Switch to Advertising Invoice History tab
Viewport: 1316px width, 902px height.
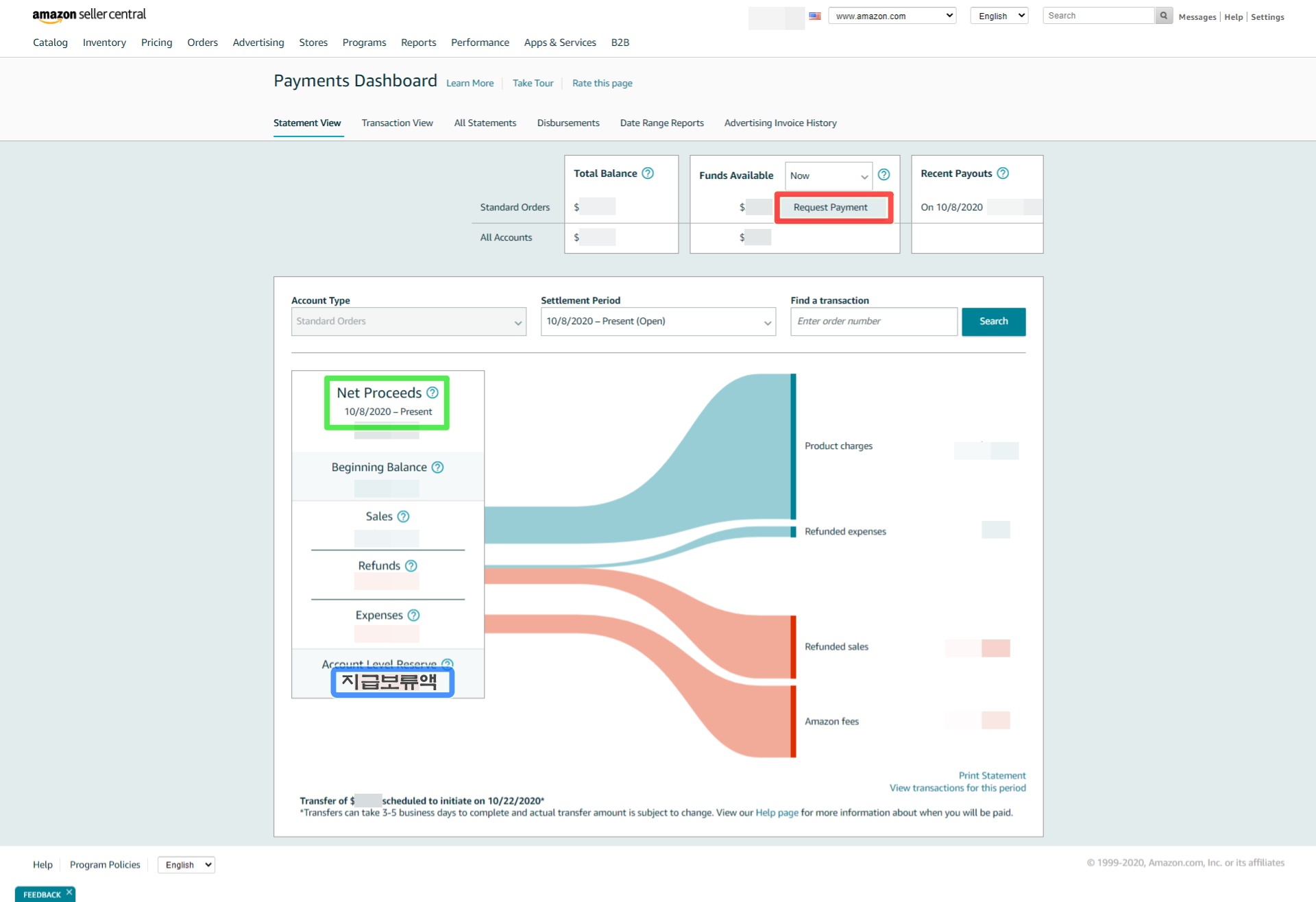(x=780, y=123)
